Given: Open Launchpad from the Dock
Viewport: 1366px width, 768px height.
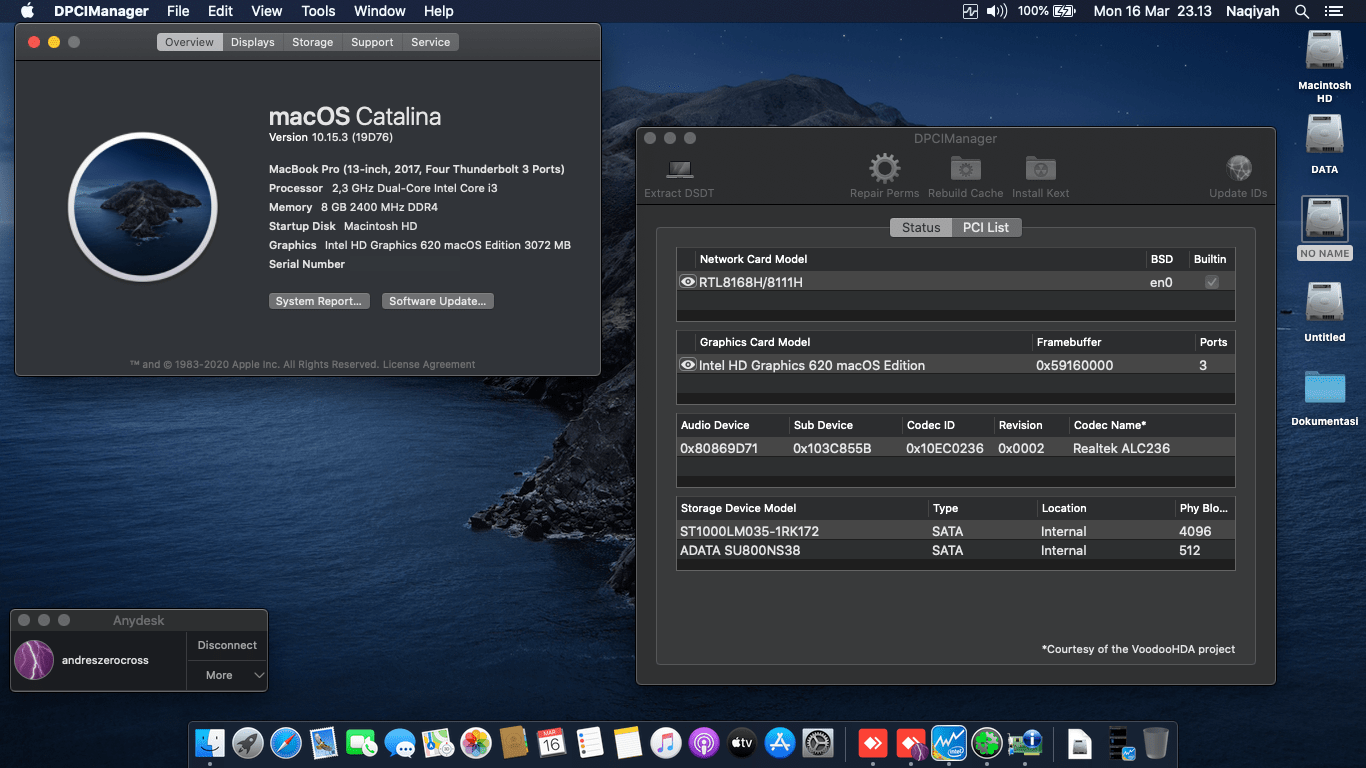Looking at the screenshot, I should click(x=248, y=742).
